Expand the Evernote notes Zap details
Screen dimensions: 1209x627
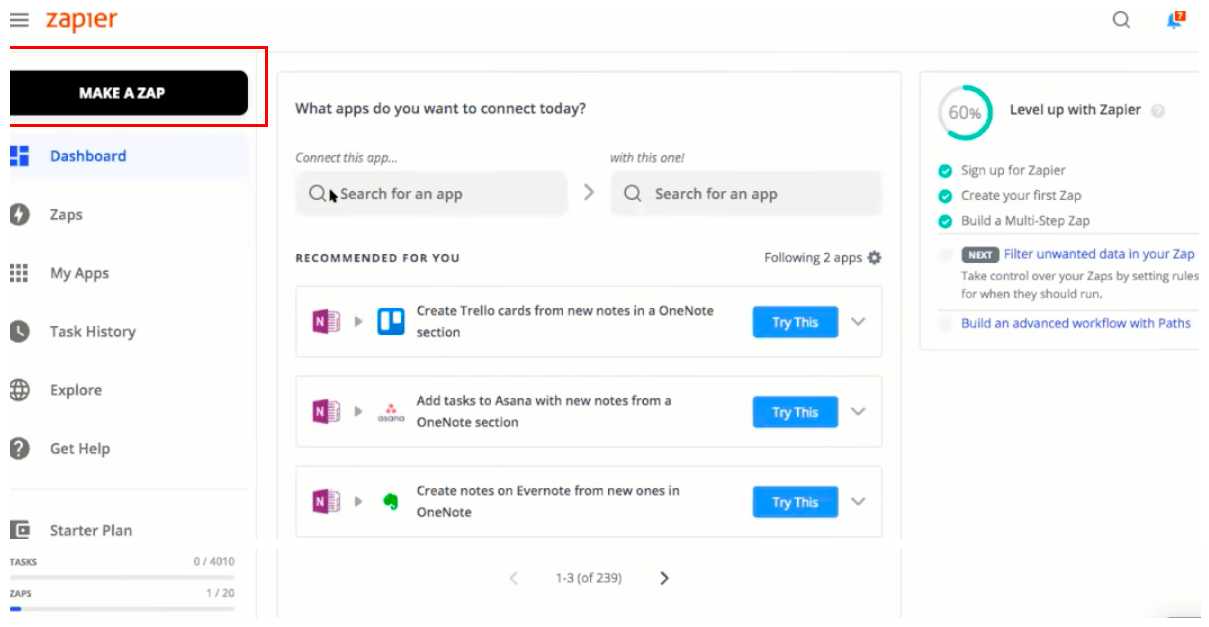pos(857,502)
